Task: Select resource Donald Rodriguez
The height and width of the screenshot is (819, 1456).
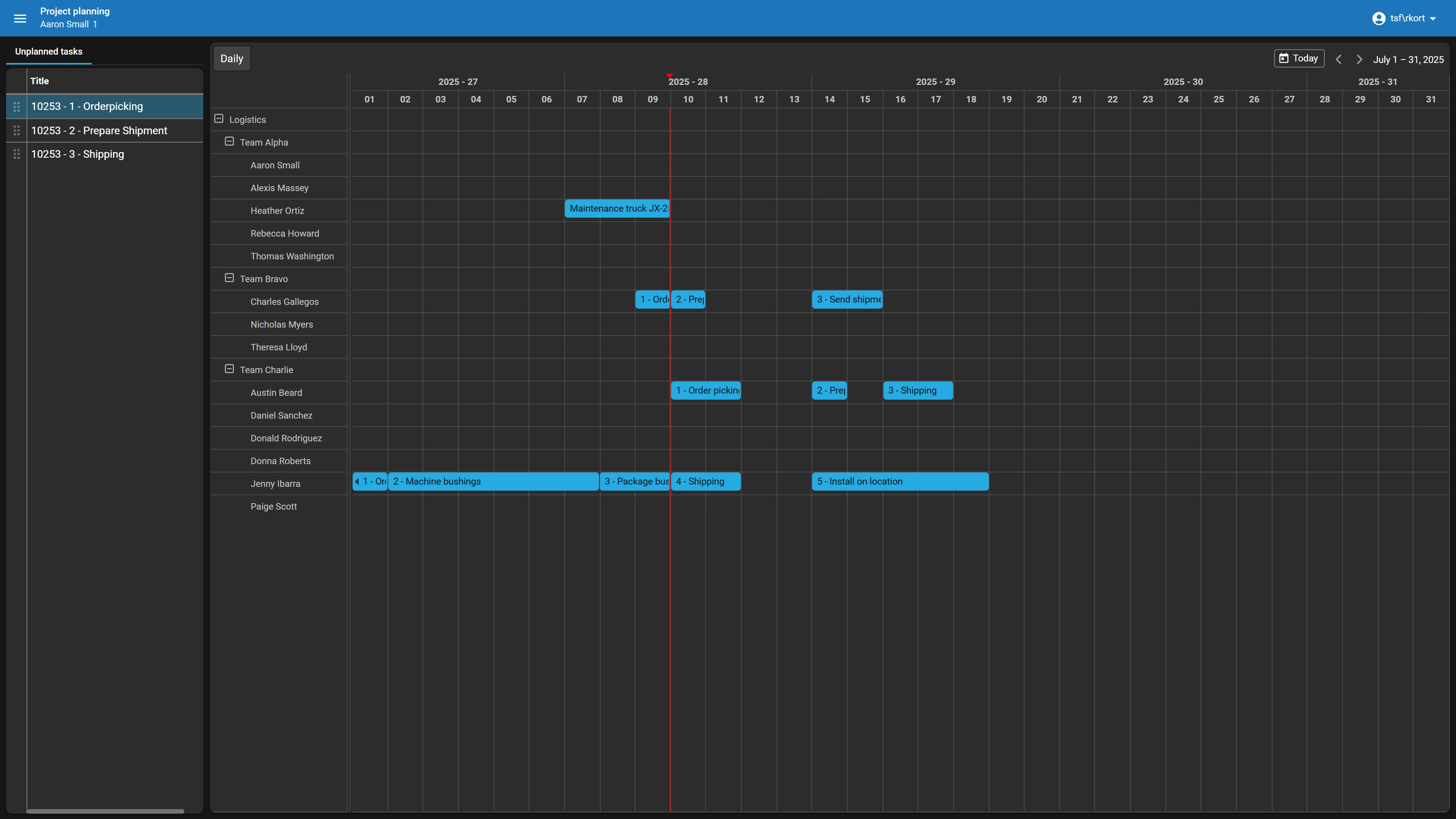Action: pos(286,438)
